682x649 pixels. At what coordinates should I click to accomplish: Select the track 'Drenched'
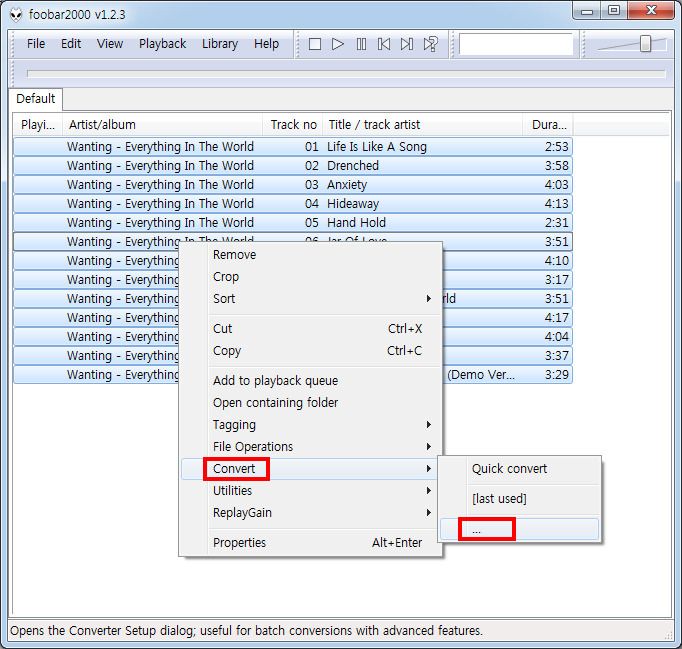pyautogui.click(x=293, y=166)
